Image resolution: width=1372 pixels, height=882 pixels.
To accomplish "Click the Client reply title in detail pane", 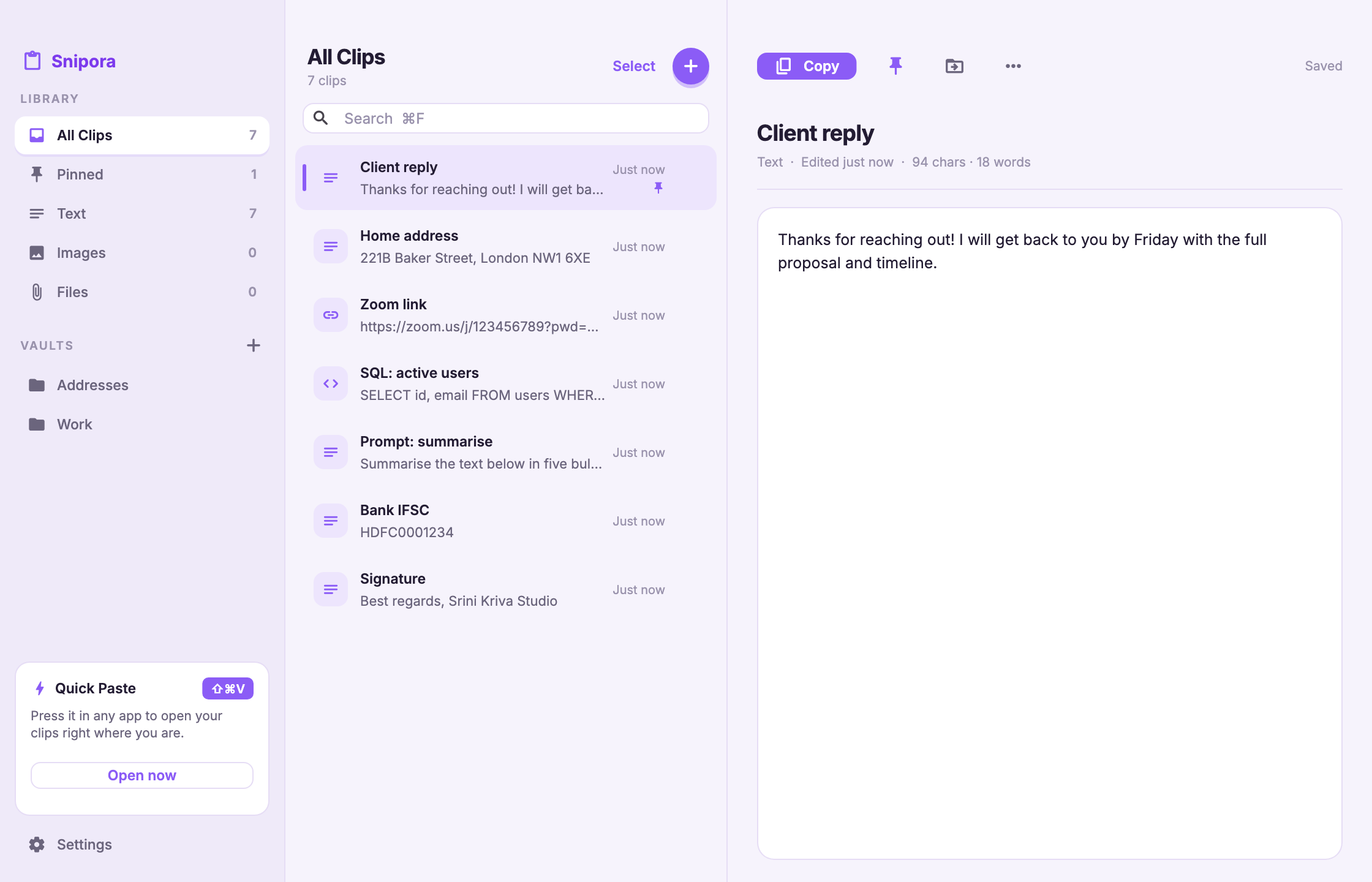I will tap(815, 133).
